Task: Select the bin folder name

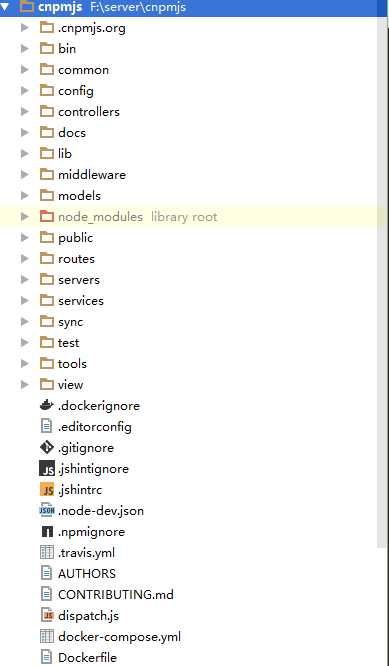Action: tap(67, 48)
